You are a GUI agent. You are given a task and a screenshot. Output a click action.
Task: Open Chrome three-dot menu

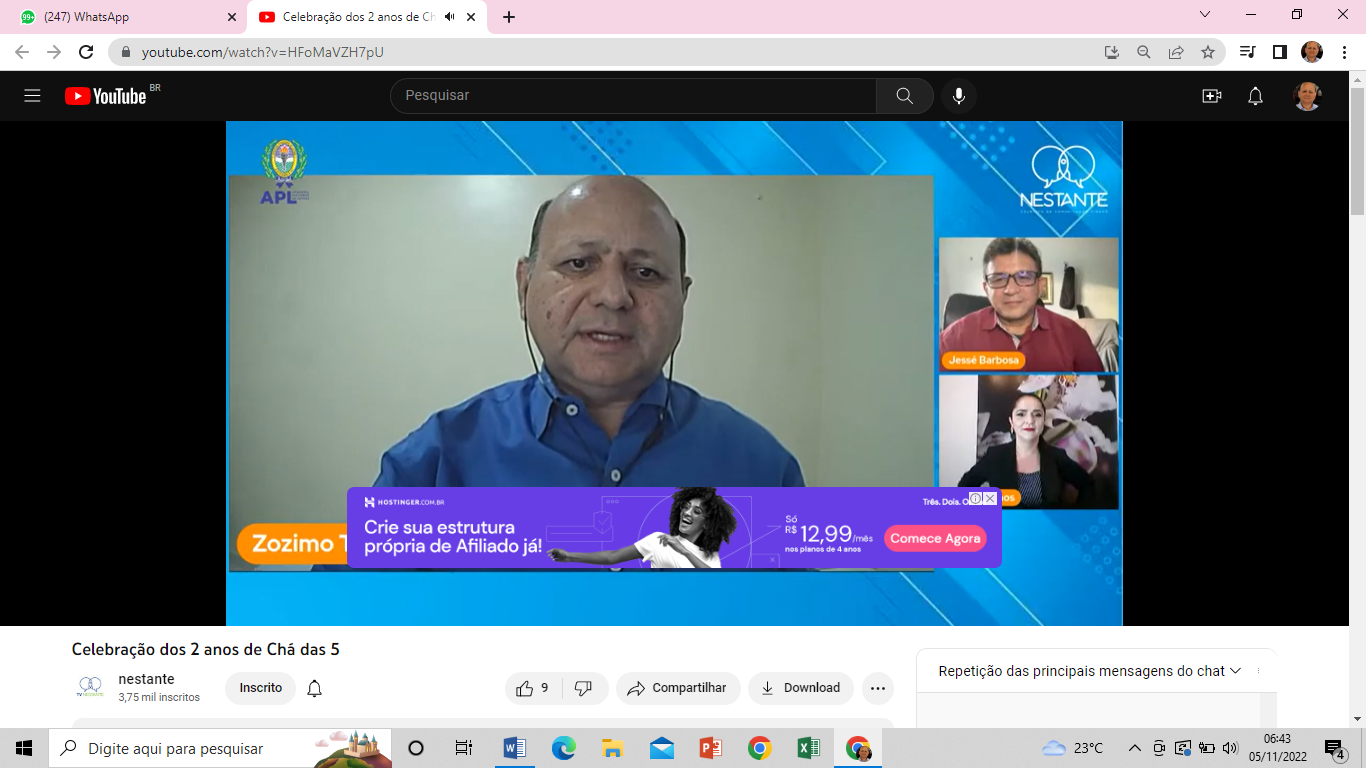click(1343, 52)
